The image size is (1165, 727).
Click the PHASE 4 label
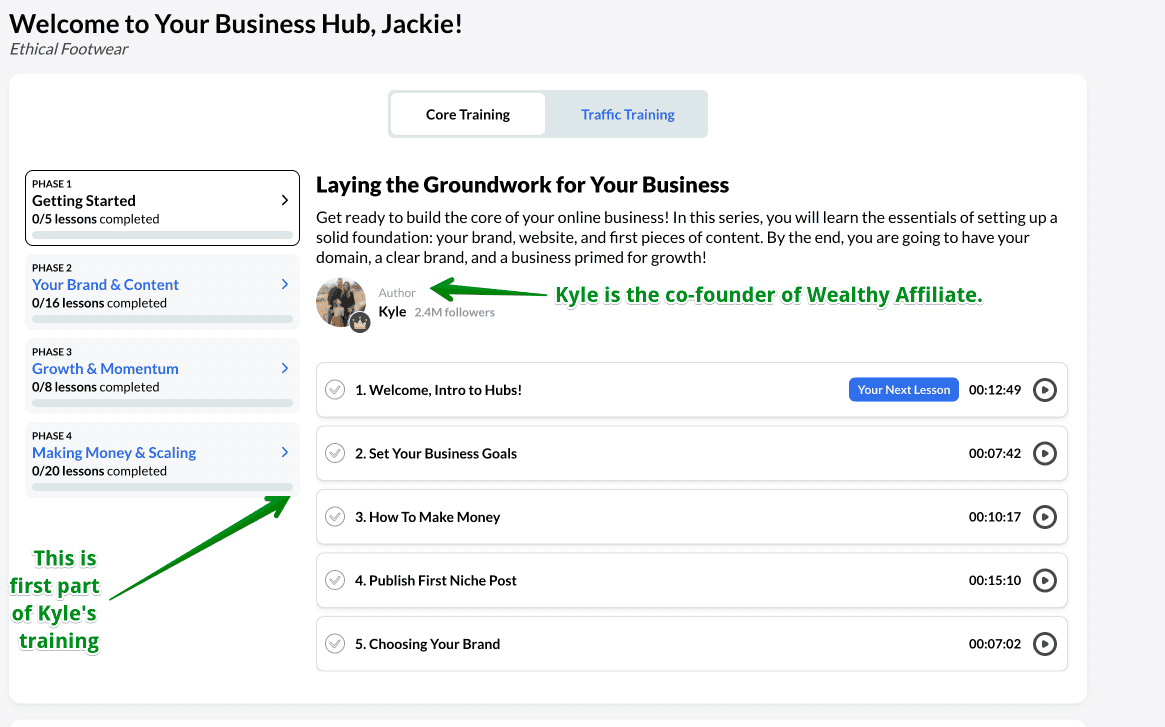pyautogui.click(x=52, y=436)
